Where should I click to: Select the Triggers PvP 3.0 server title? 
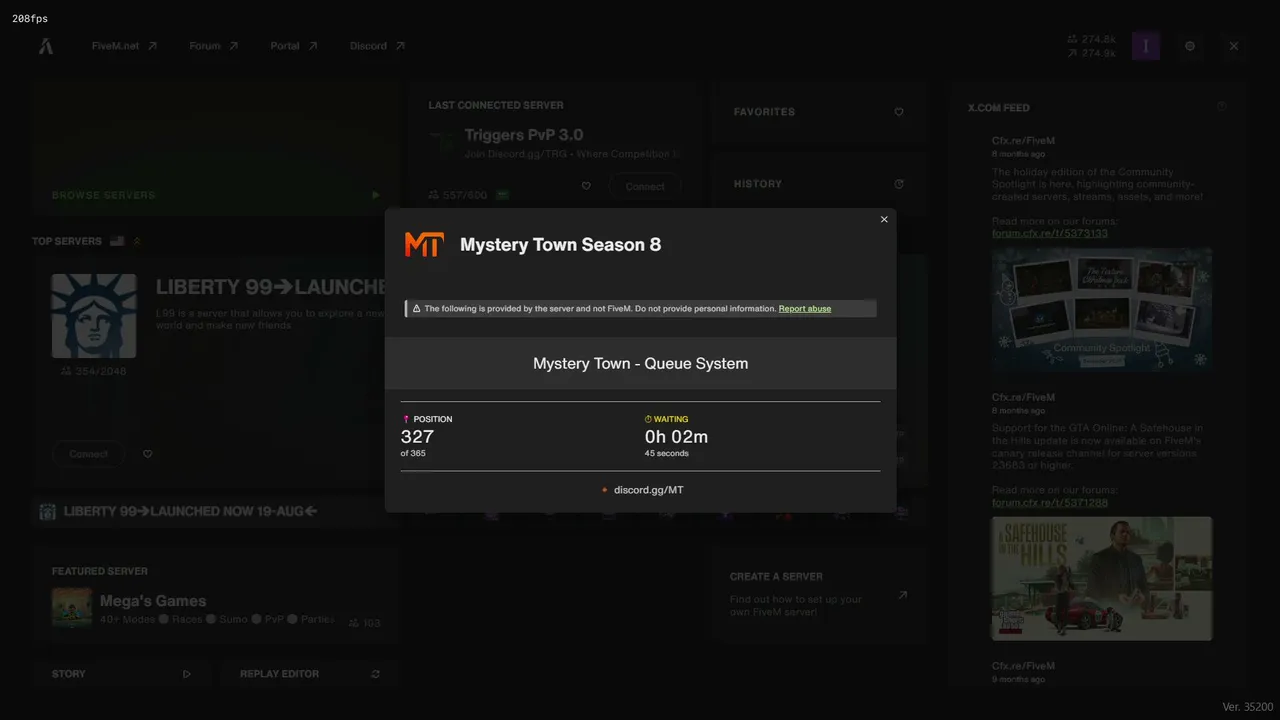[x=524, y=135]
